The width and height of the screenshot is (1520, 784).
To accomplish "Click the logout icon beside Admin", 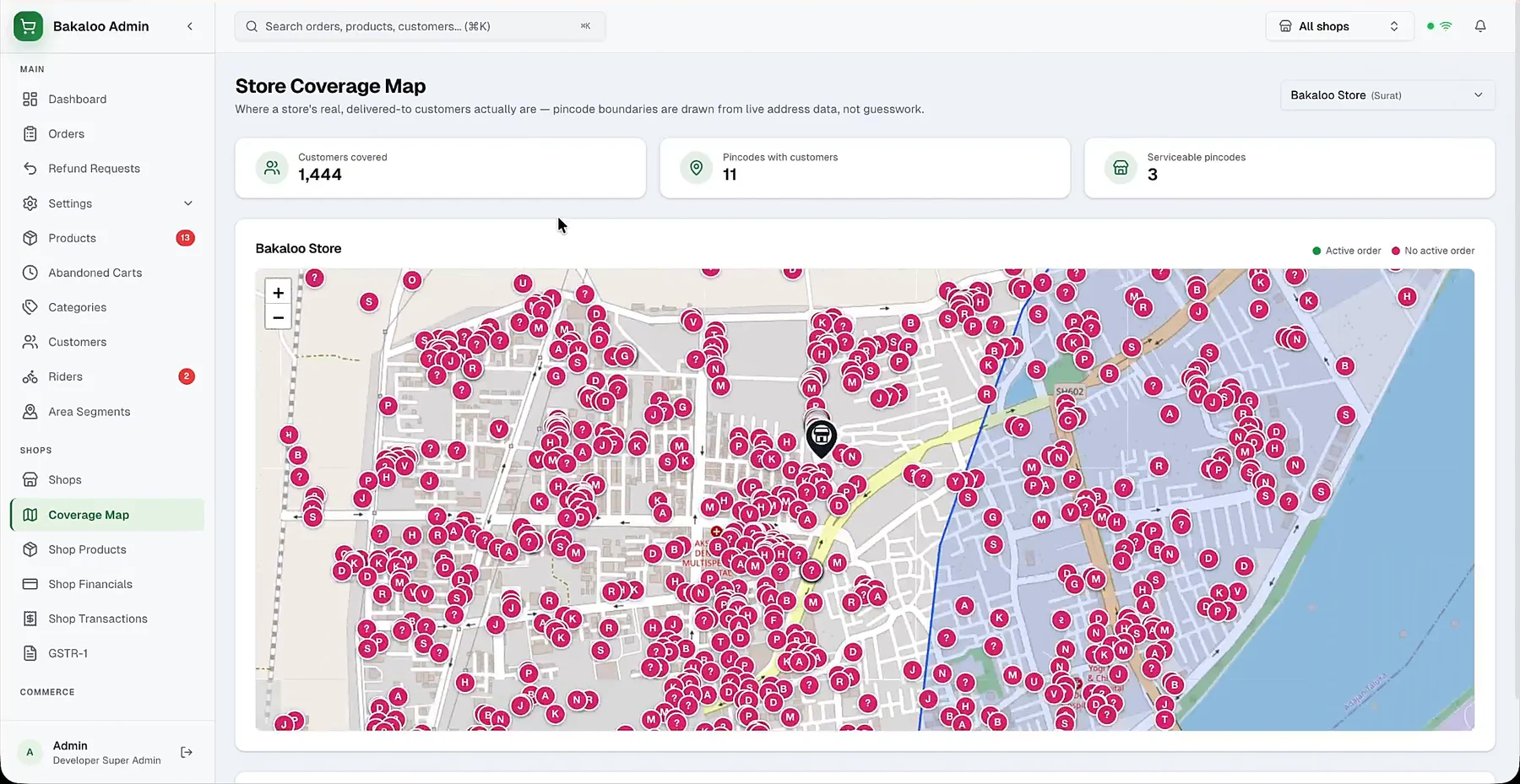I will coord(187,752).
